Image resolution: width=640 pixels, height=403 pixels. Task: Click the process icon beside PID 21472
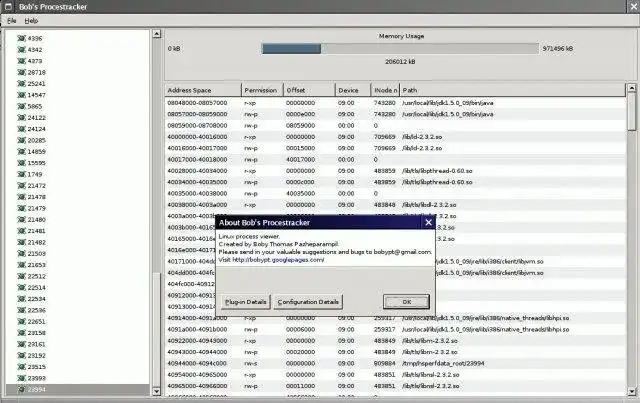pyautogui.click(x=22, y=186)
